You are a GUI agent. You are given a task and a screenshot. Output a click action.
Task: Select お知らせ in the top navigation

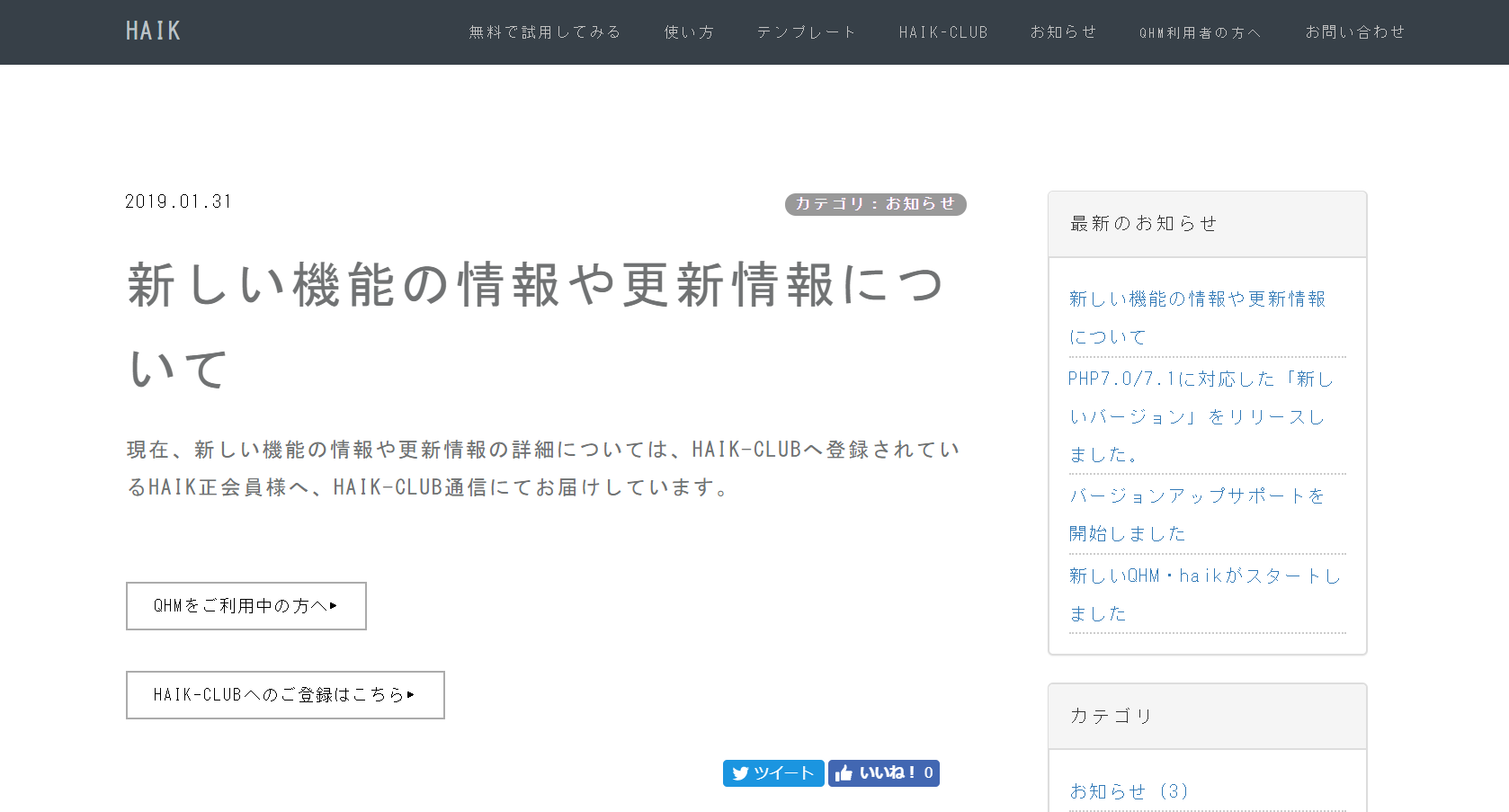click(1063, 32)
